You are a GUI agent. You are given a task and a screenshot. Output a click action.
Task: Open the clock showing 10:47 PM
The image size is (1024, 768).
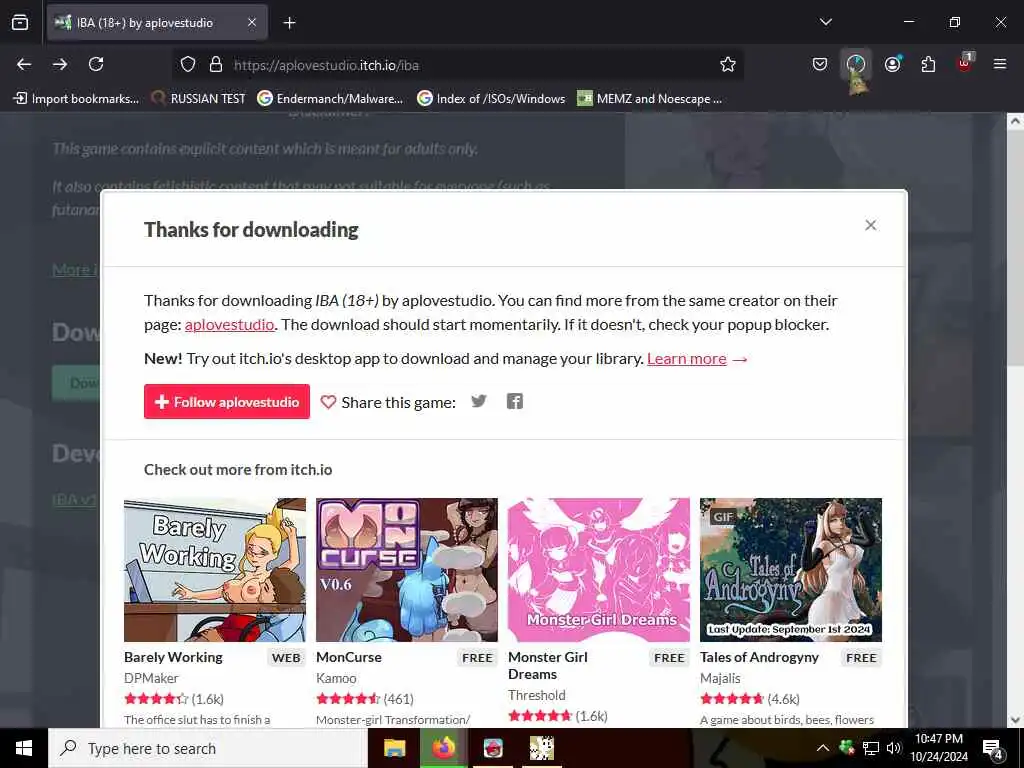938,748
